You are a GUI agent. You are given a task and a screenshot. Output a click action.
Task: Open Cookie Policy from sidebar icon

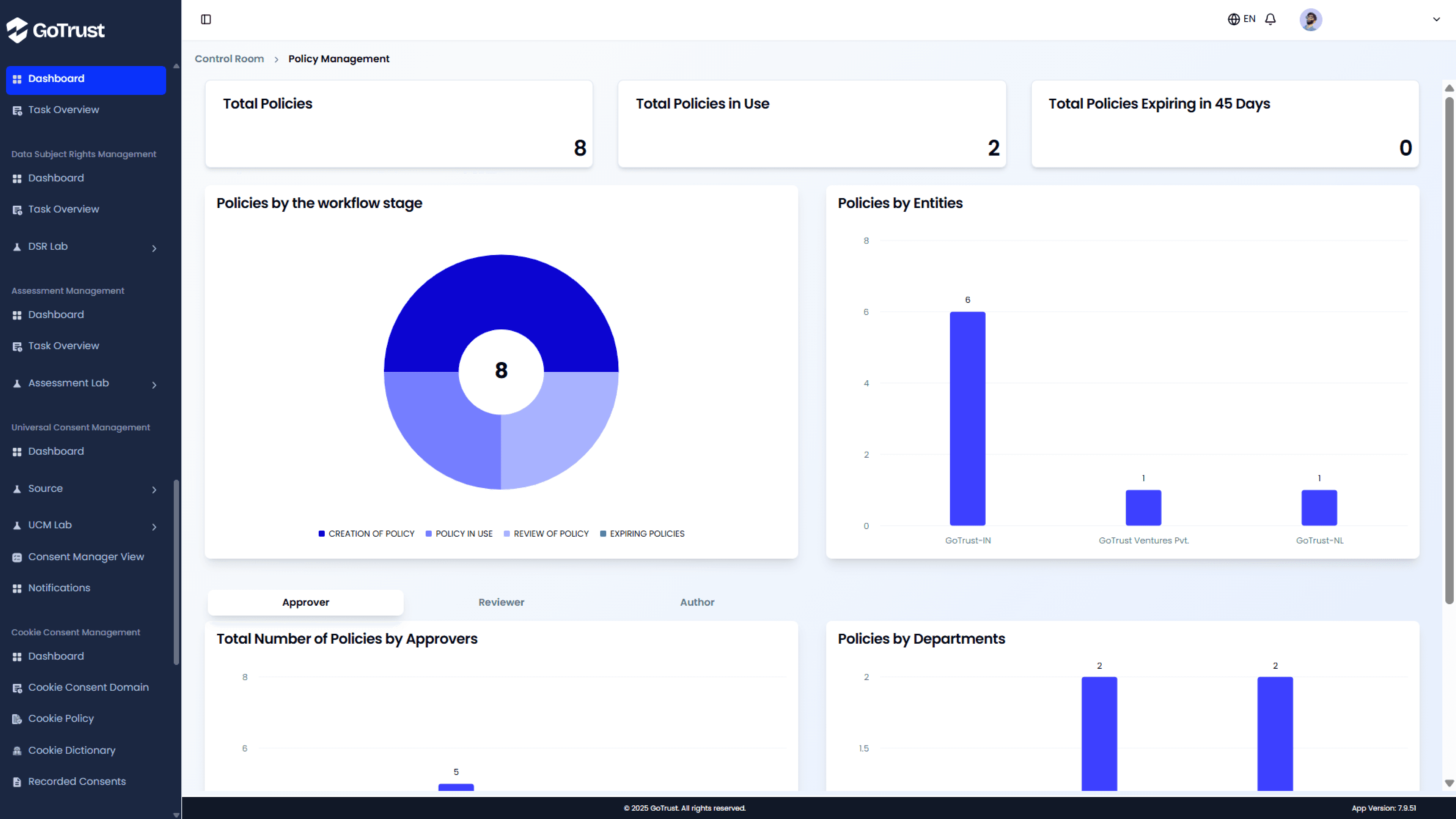[17, 719]
